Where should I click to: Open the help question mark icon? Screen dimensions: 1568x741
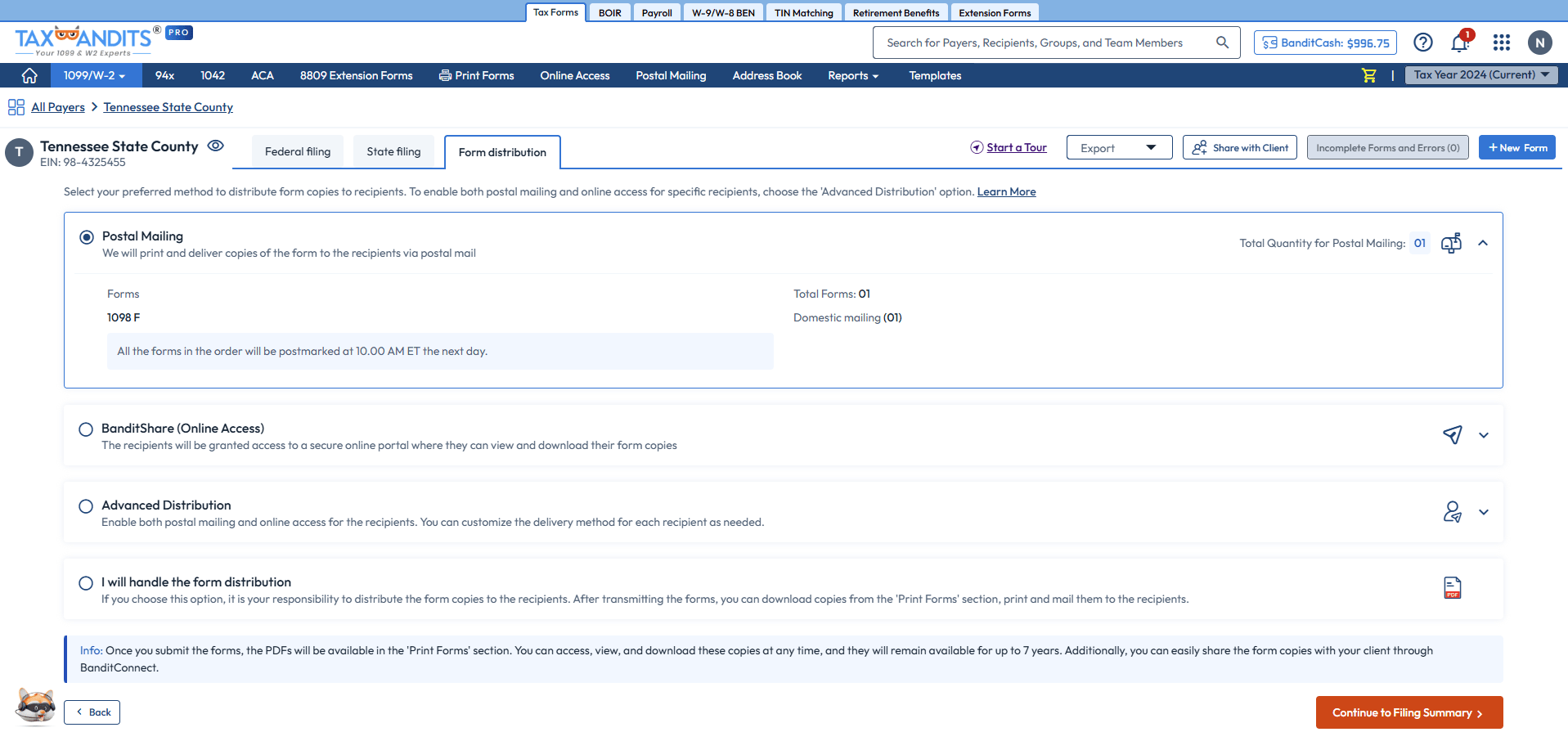pos(1423,43)
